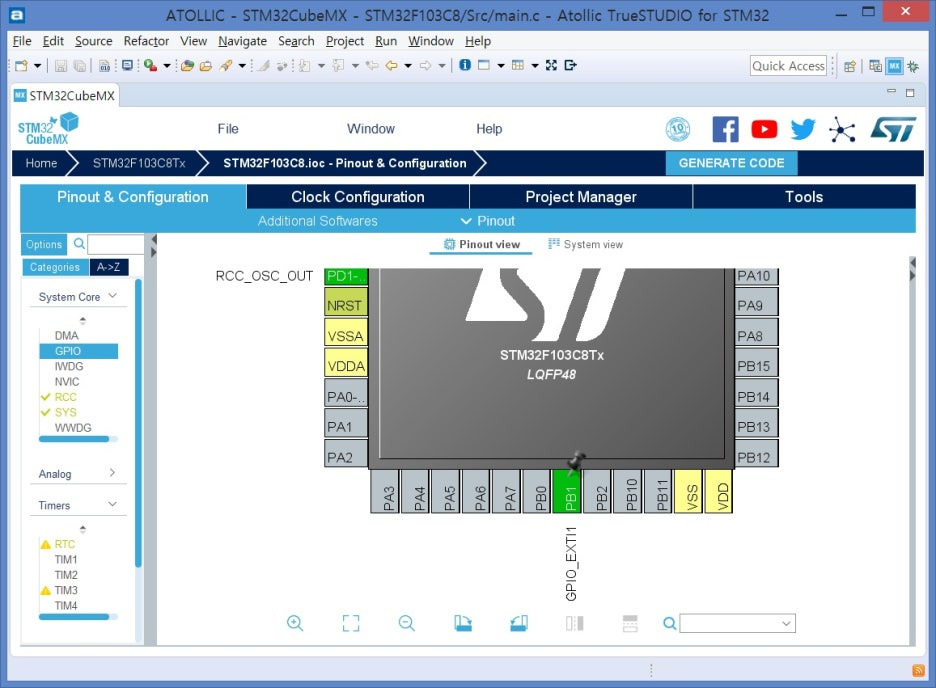
Task: Open the Debug launch dropdown arrow
Action: point(167,66)
